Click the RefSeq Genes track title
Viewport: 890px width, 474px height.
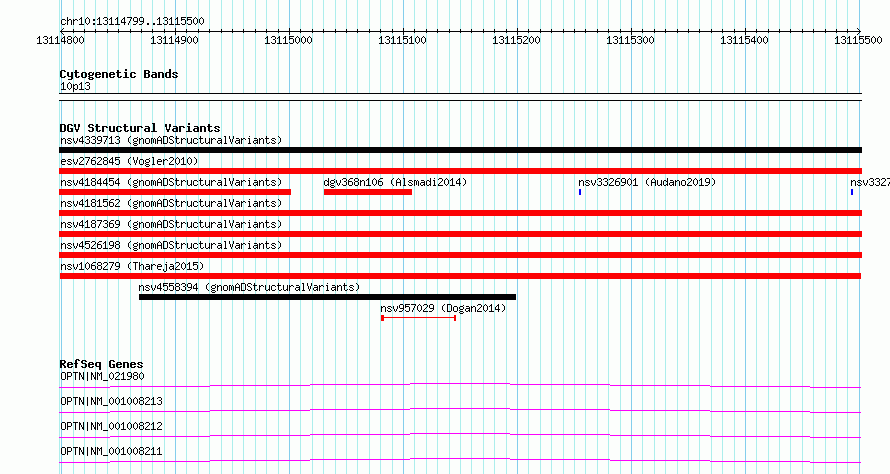pyautogui.click(x=102, y=364)
